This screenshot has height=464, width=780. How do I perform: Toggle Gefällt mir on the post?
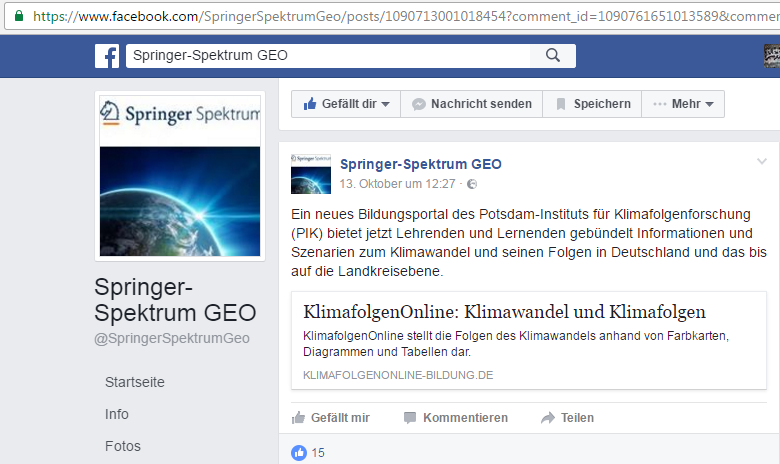[330, 418]
